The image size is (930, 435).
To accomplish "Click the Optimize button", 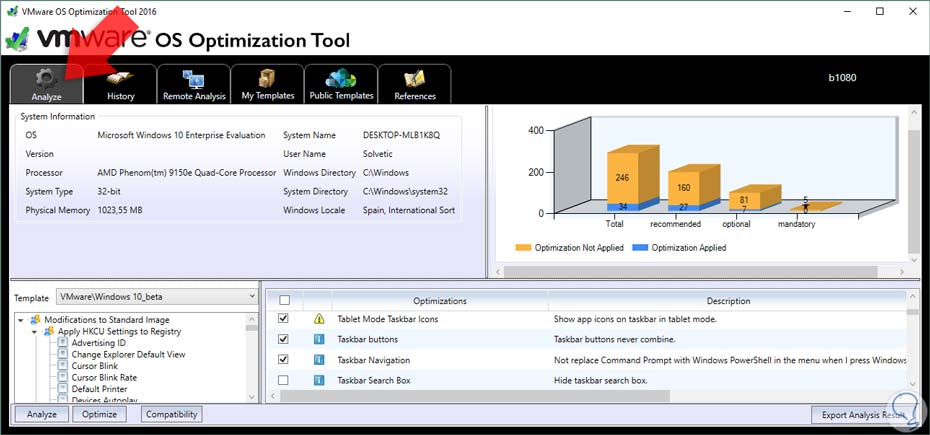I will click(x=100, y=414).
